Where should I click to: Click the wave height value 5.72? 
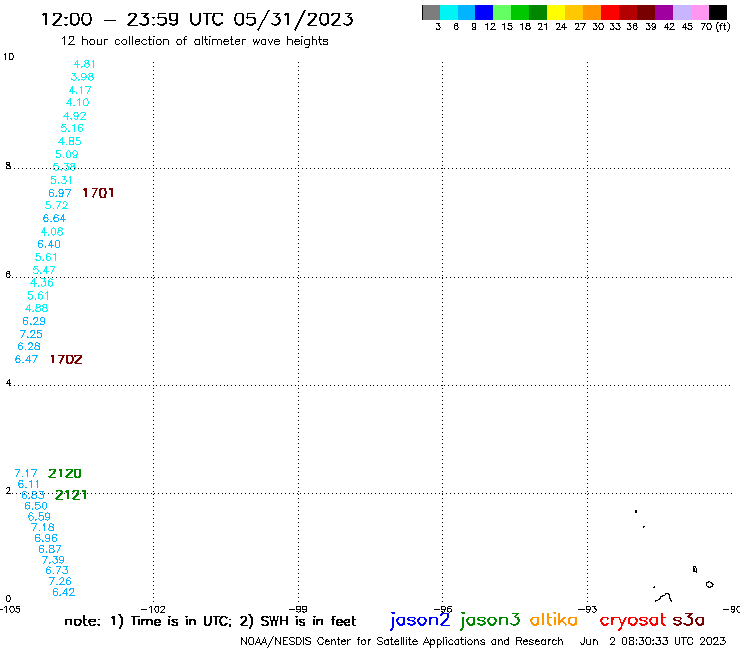click(57, 205)
